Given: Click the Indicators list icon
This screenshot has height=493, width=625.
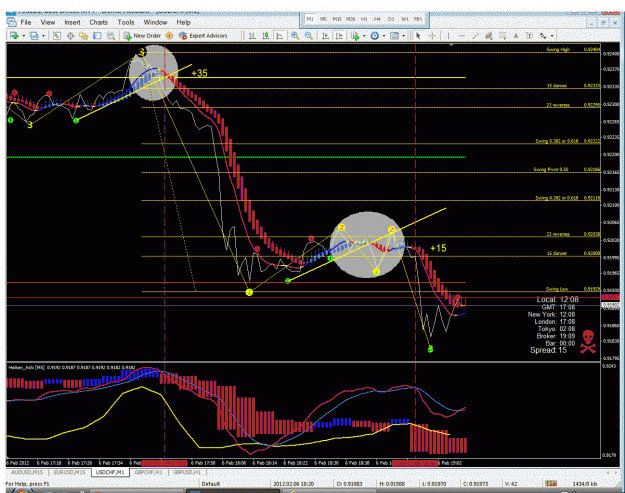Looking at the screenshot, I should pos(355,36).
